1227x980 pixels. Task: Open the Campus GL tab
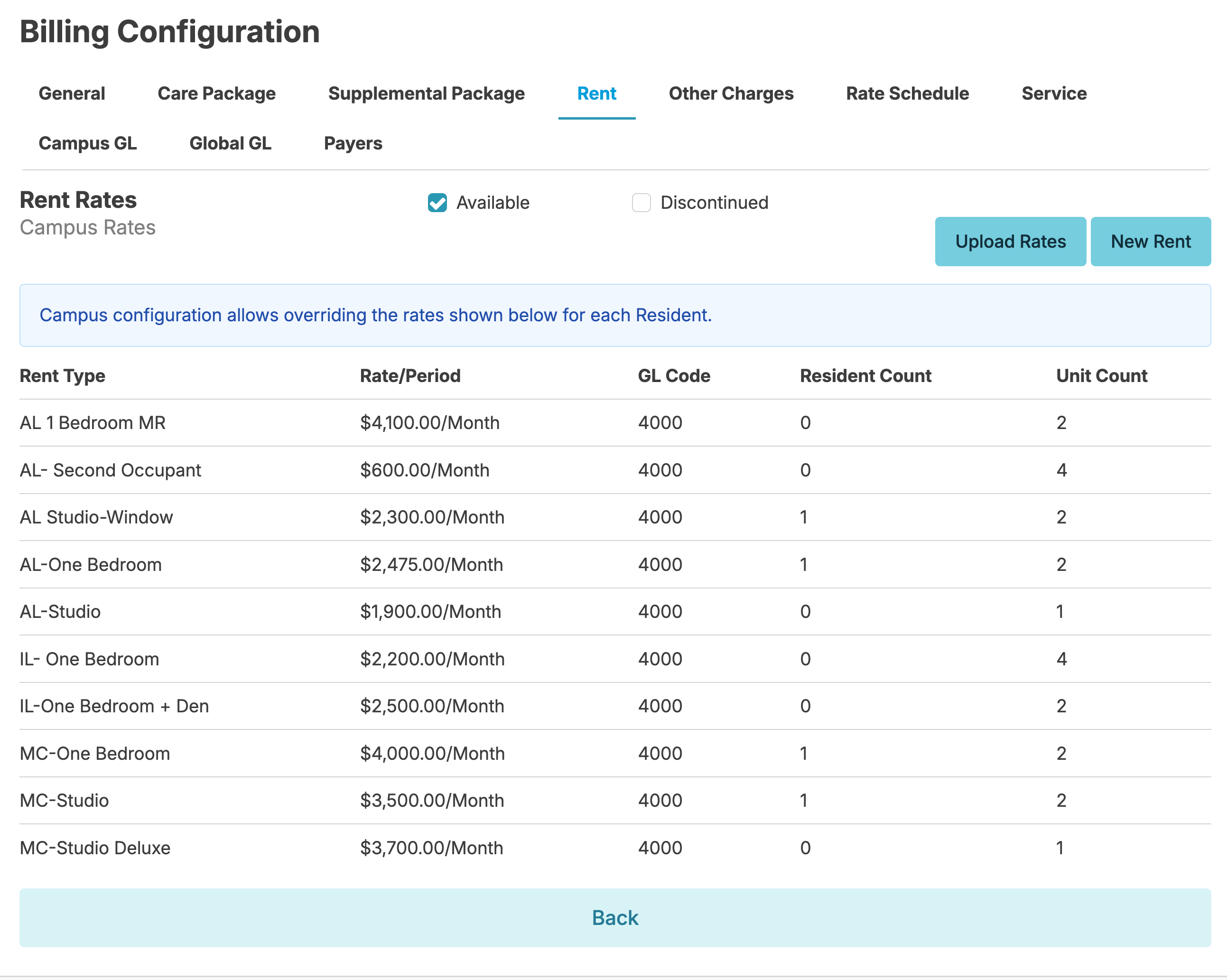(88, 143)
